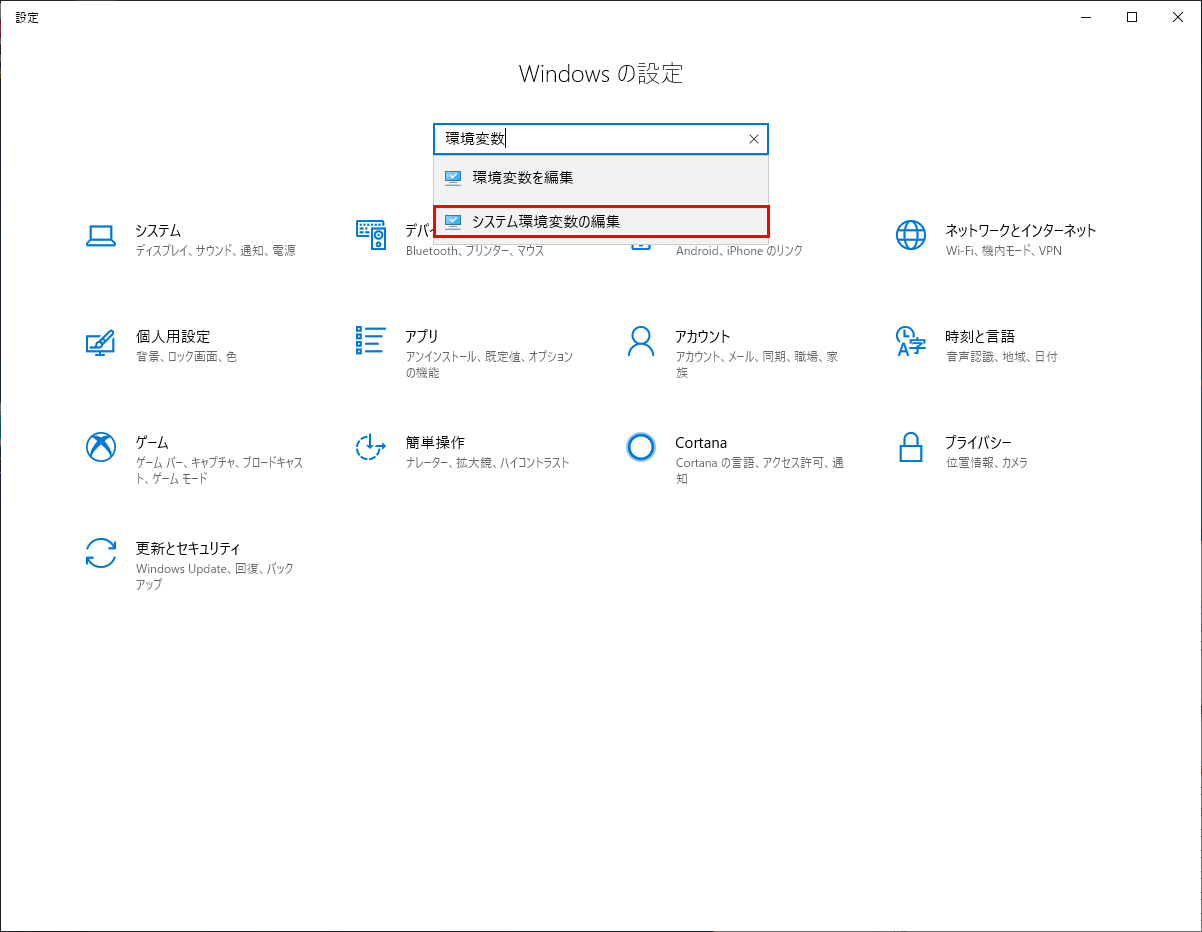Click the ゲーム Xbox icon
The width and height of the screenshot is (1202, 932).
pos(101,447)
